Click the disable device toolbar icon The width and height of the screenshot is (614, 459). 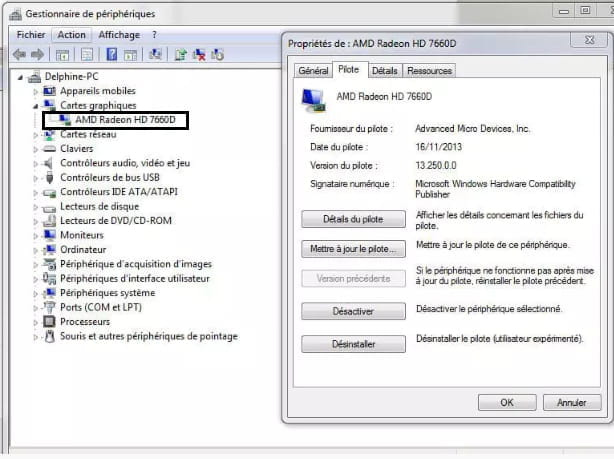click(x=217, y=54)
